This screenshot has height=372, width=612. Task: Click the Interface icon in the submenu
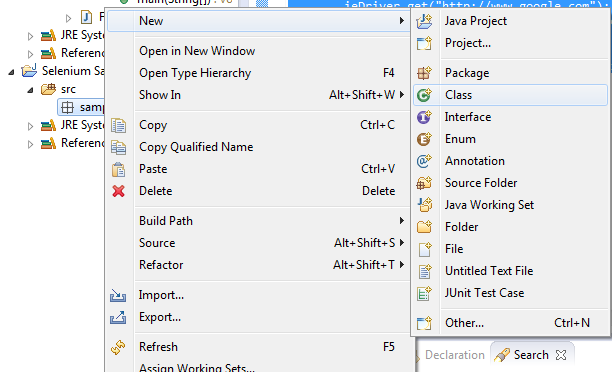coord(424,117)
